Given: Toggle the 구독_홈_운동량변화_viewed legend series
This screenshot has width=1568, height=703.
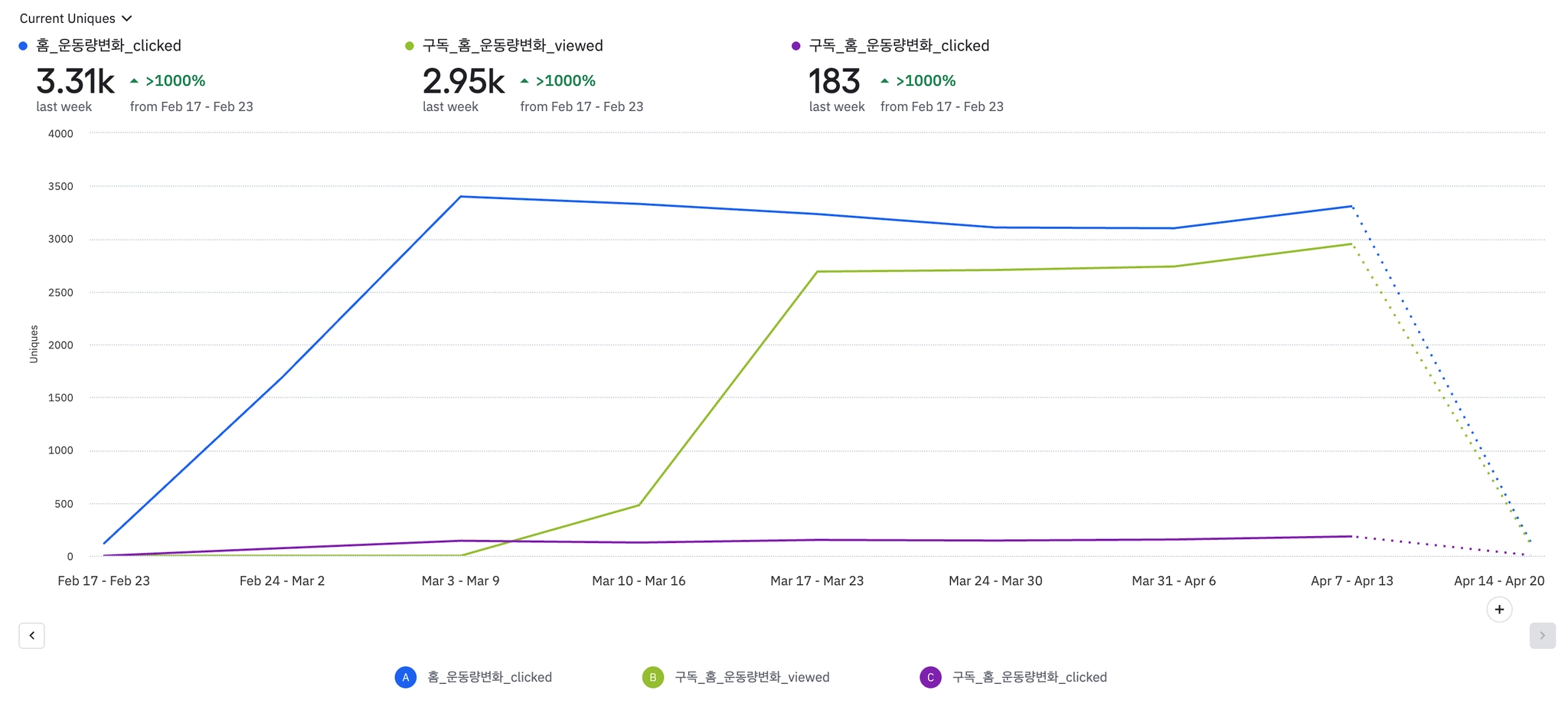Looking at the screenshot, I should pyautogui.click(x=752, y=677).
